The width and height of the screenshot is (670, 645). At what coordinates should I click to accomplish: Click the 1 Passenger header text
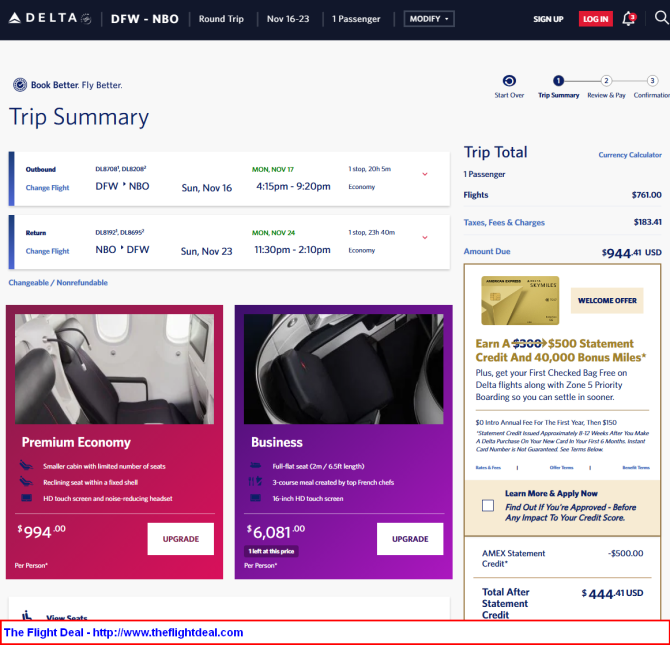click(356, 19)
